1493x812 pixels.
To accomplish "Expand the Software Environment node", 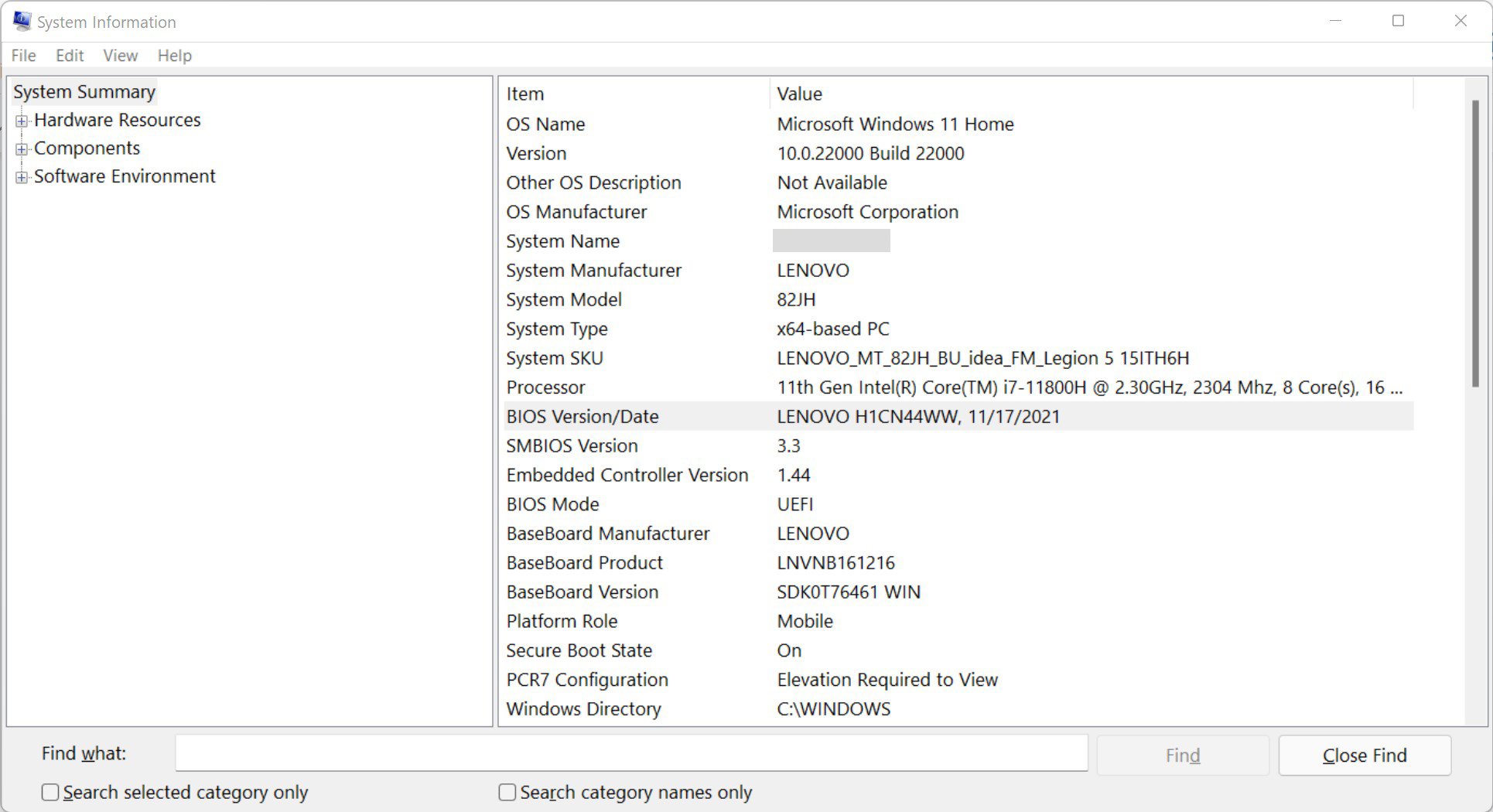I will pyautogui.click(x=22, y=177).
